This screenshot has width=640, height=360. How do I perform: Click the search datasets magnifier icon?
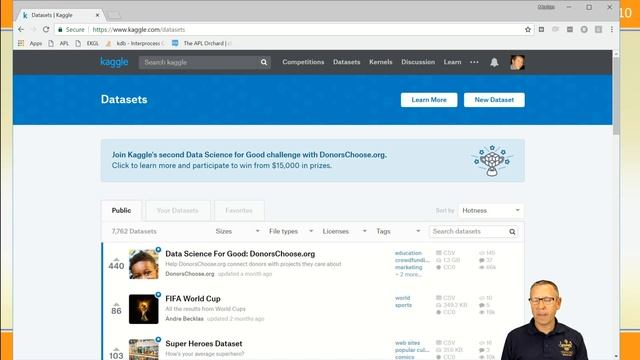tap(512, 231)
